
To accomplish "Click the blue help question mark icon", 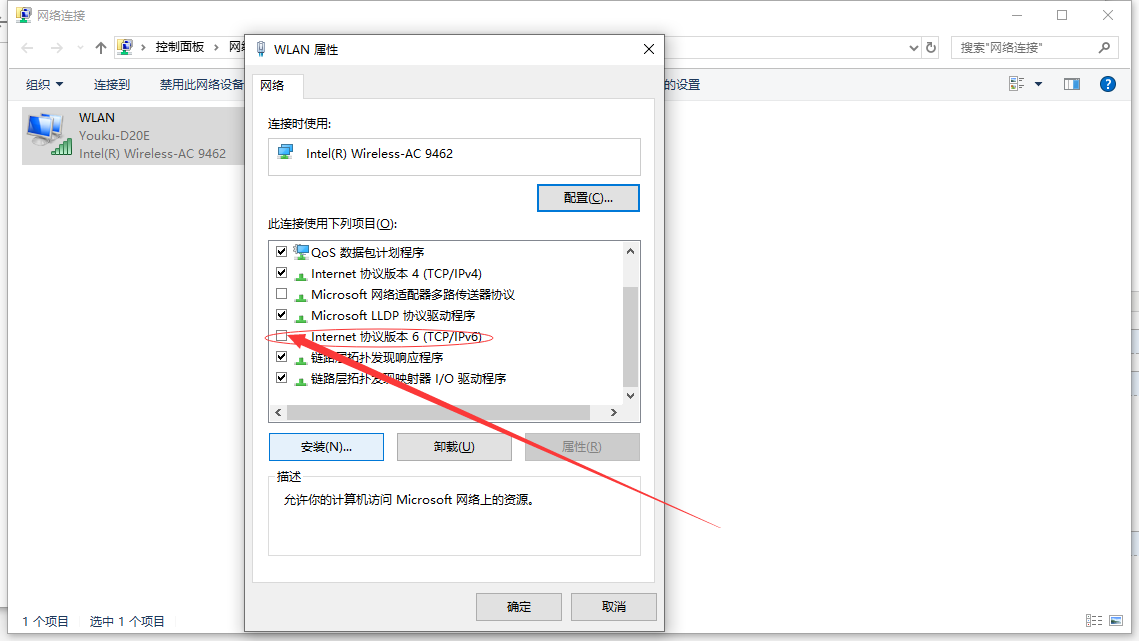I will click(x=1107, y=84).
